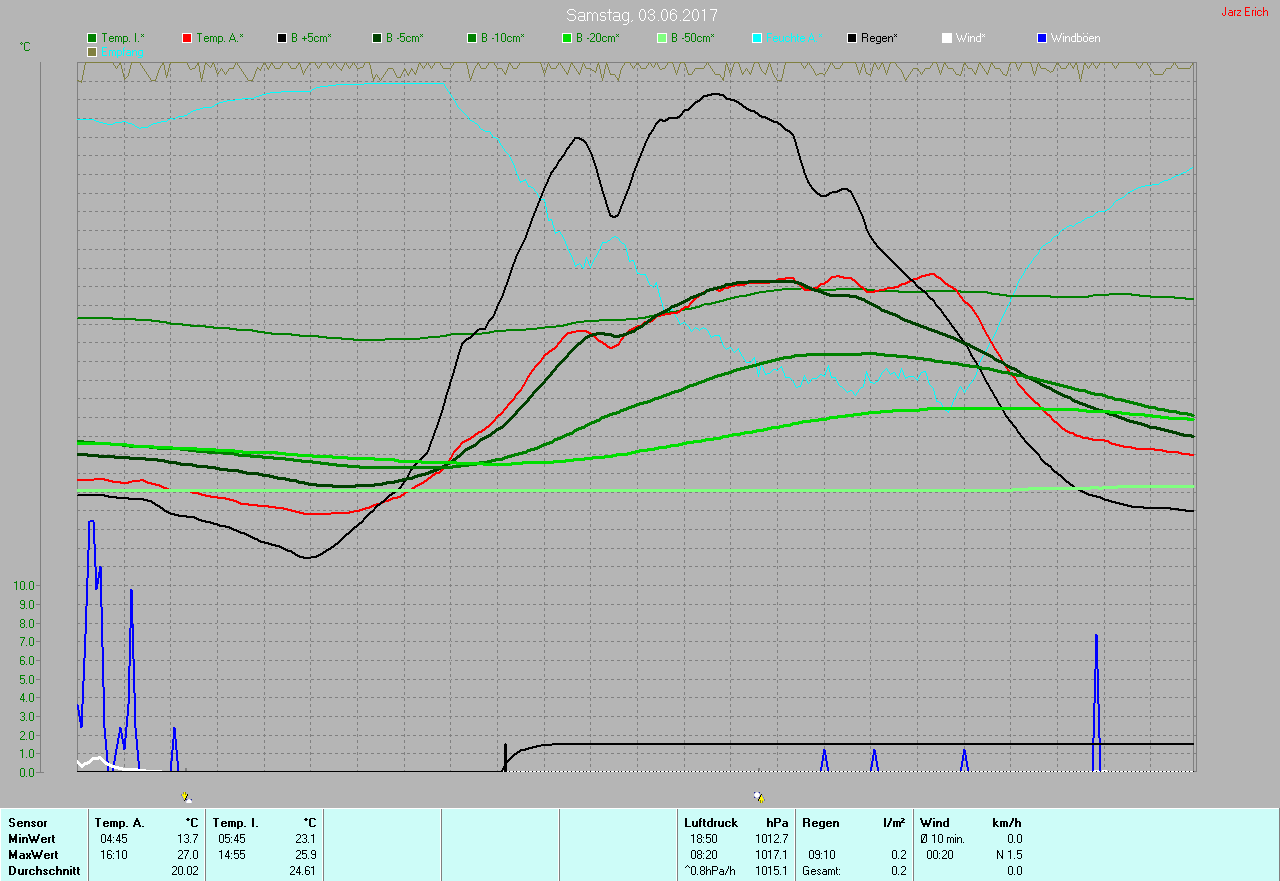Click the black B +5cm legend marker
1280x881 pixels.
282,38
